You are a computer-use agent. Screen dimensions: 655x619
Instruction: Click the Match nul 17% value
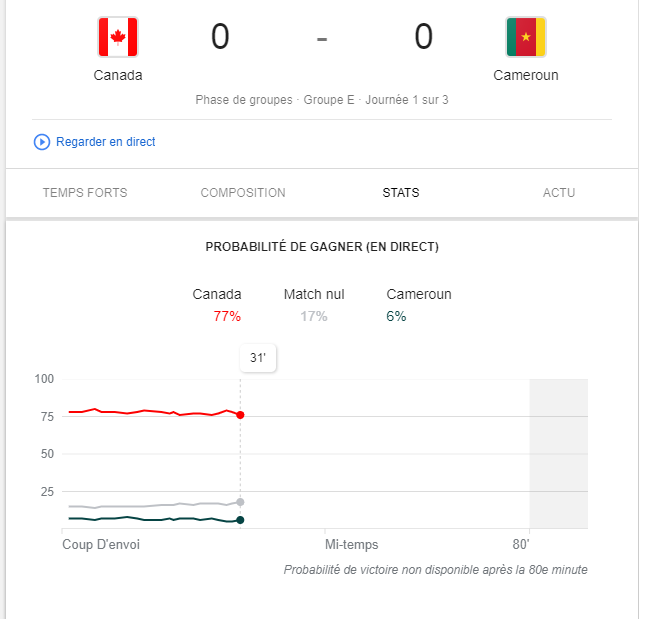click(x=313, y=316)
